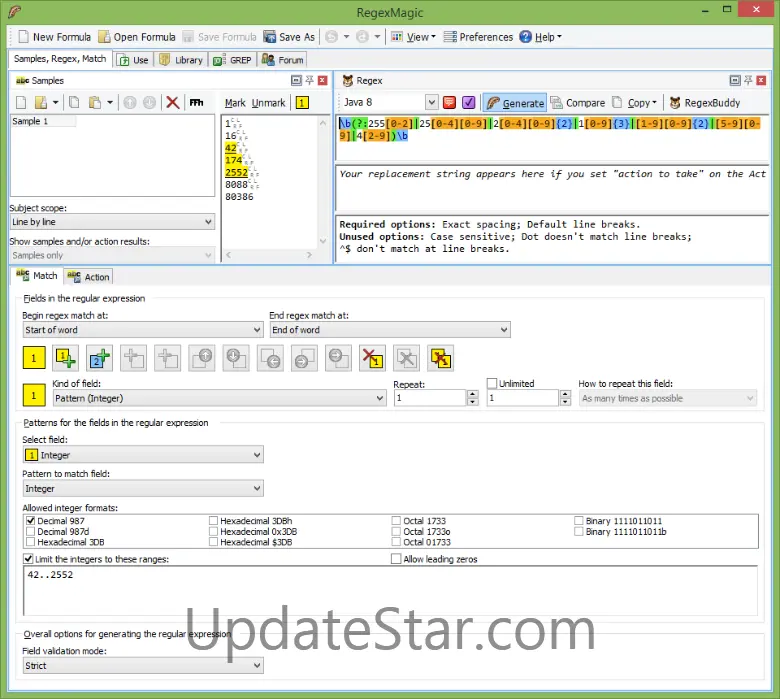Increase the Repeat maximum value spinner

(x=565, y=394)
